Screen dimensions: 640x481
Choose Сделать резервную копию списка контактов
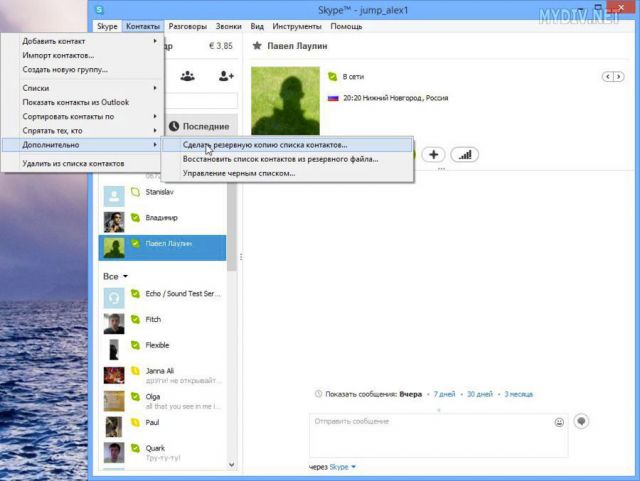pos(287,145)
